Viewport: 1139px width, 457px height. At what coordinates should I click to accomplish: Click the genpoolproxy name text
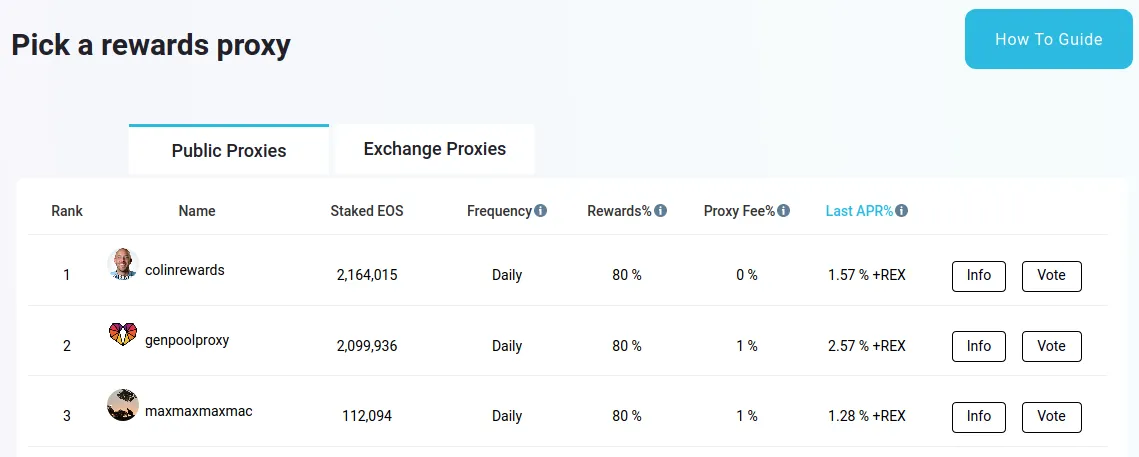(187, 340)
